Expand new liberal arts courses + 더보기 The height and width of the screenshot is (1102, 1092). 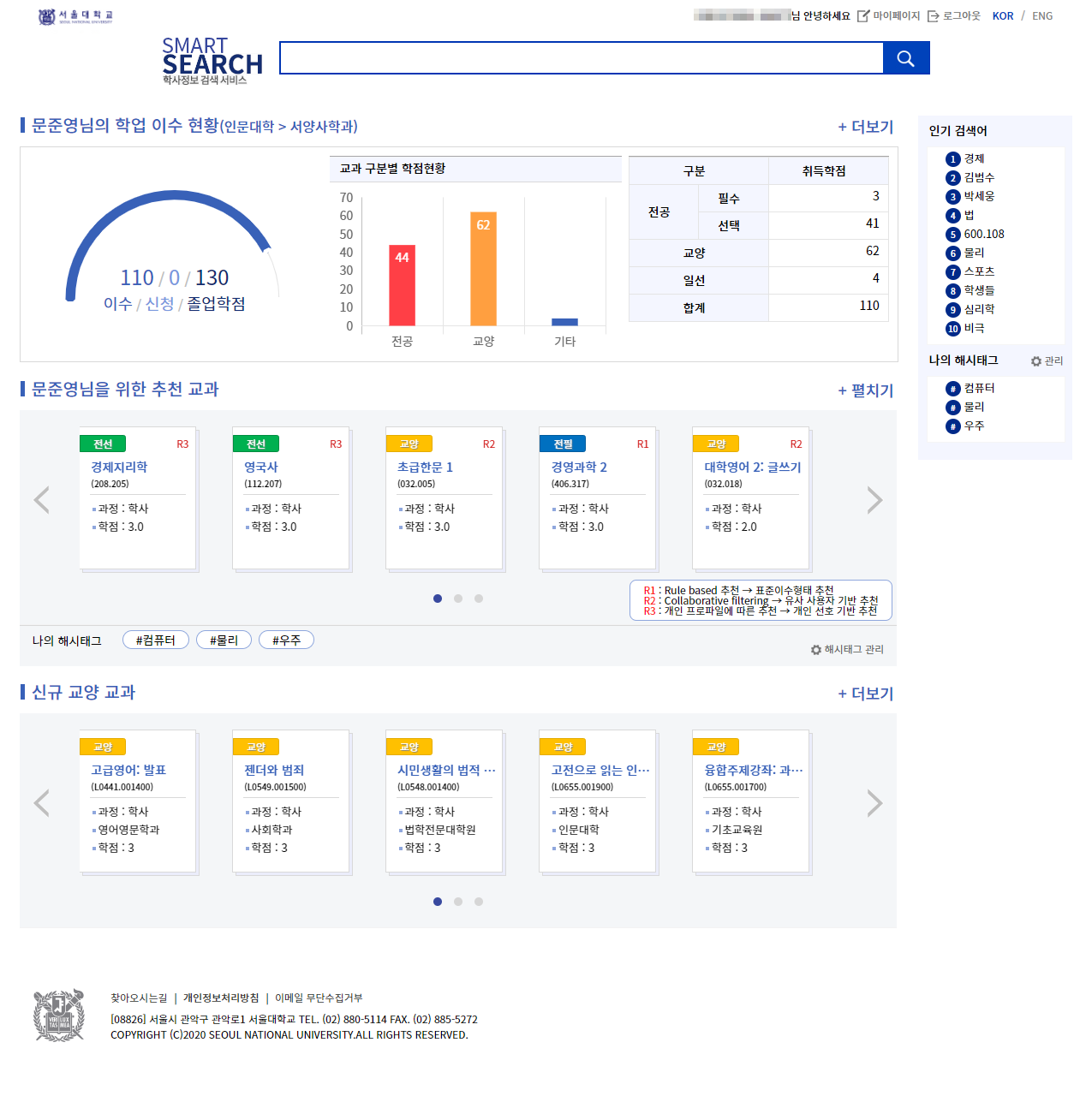point(865,694)
